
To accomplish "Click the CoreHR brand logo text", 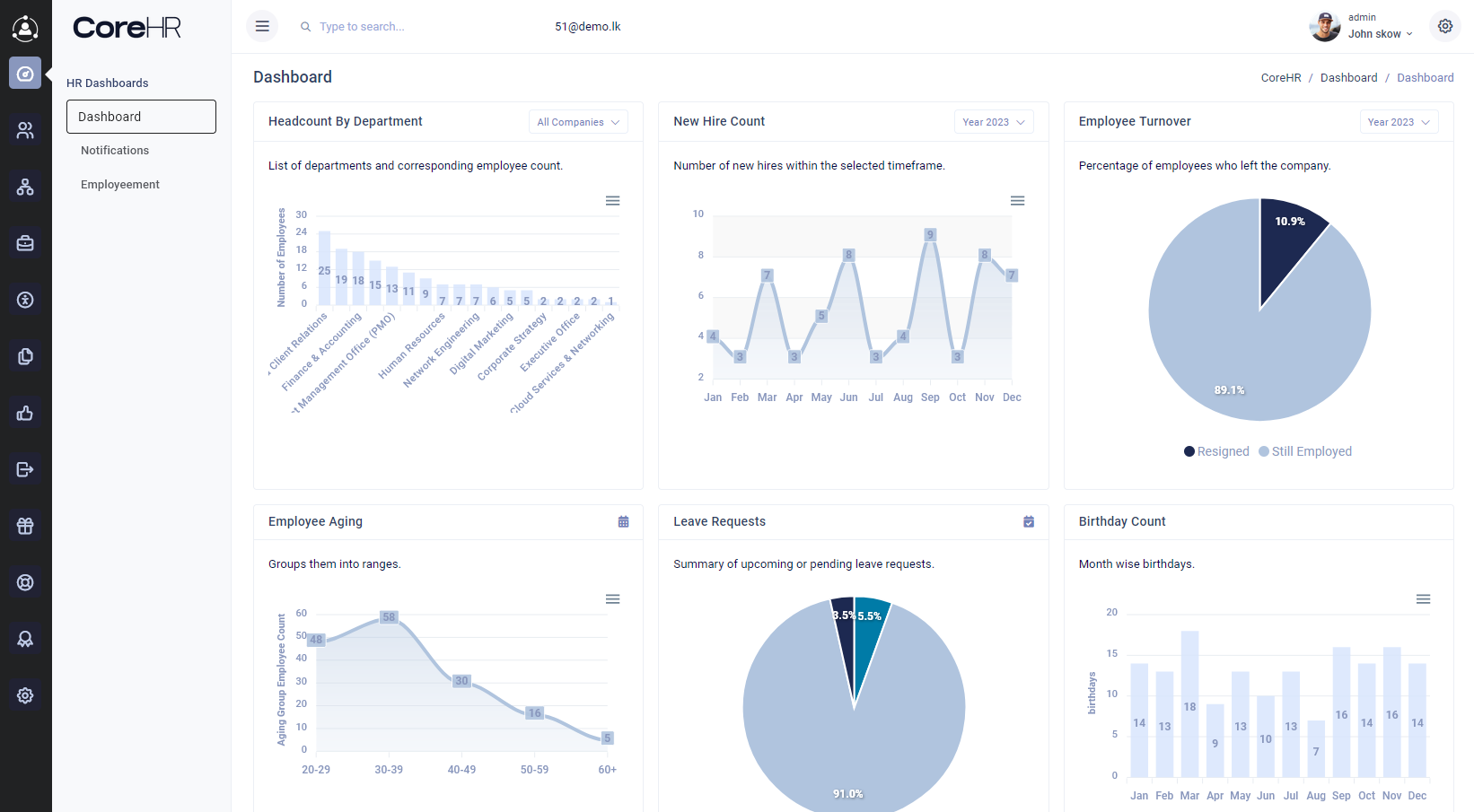I will [x=127, y=28].
